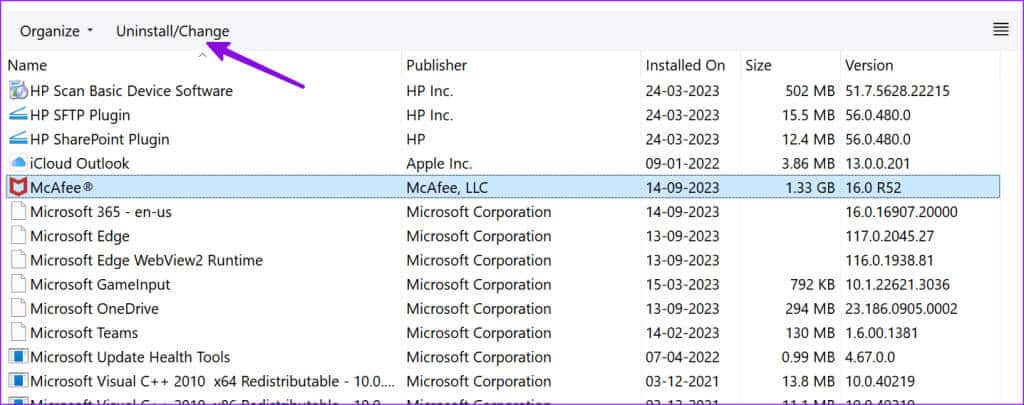Screen dimensions: 1024x405
Task: Click the Microsoft OneDrive file icon
Action: coord(19,308)
